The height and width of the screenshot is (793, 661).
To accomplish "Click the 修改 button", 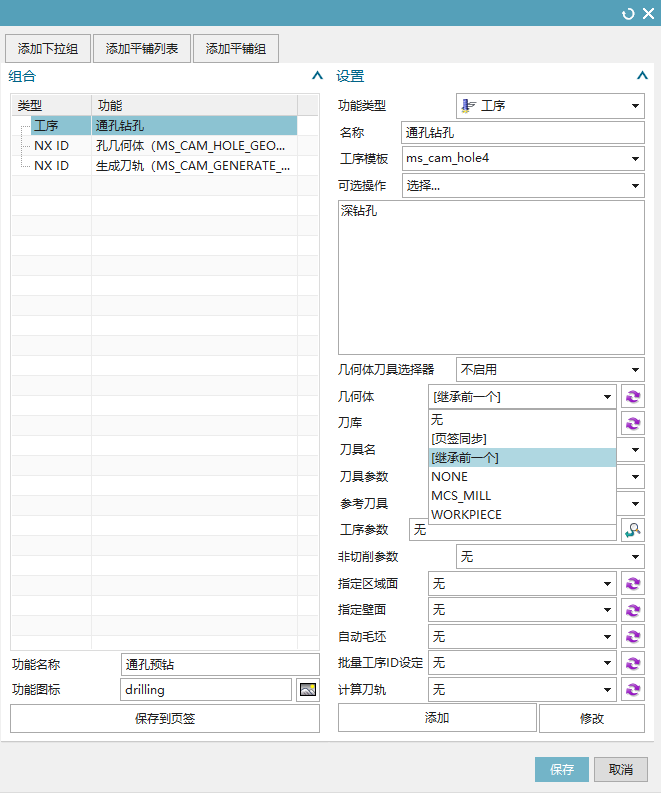I will (592, 718).
